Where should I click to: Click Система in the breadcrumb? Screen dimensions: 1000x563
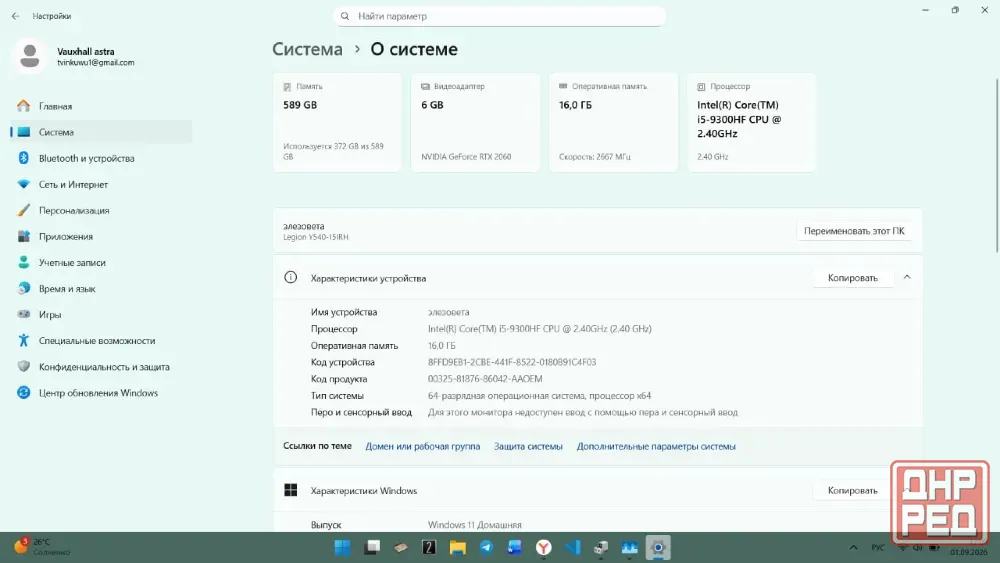[307, 49]
